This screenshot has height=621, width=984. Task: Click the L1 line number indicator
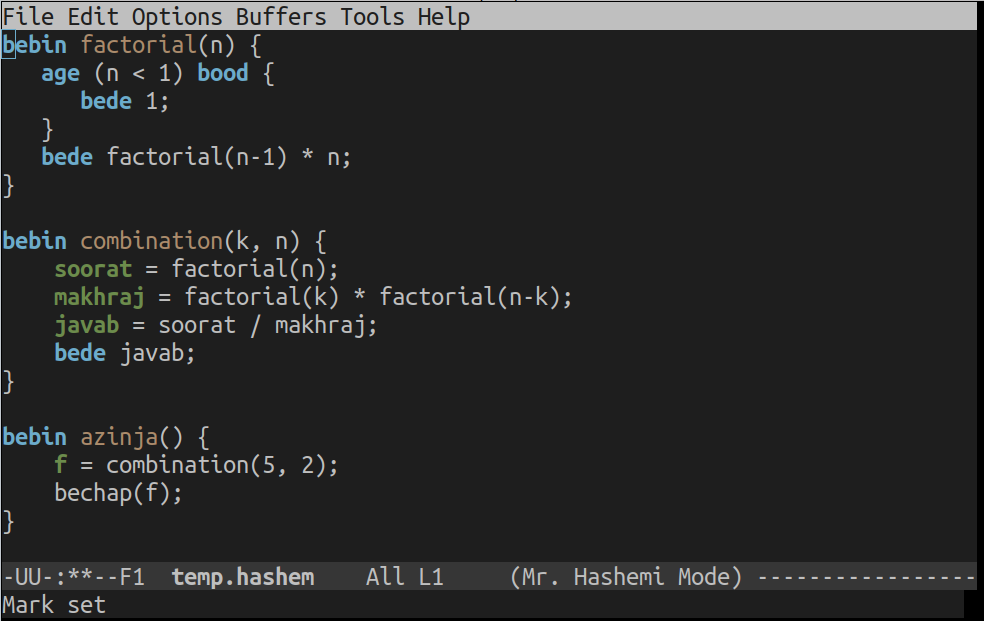424,576
